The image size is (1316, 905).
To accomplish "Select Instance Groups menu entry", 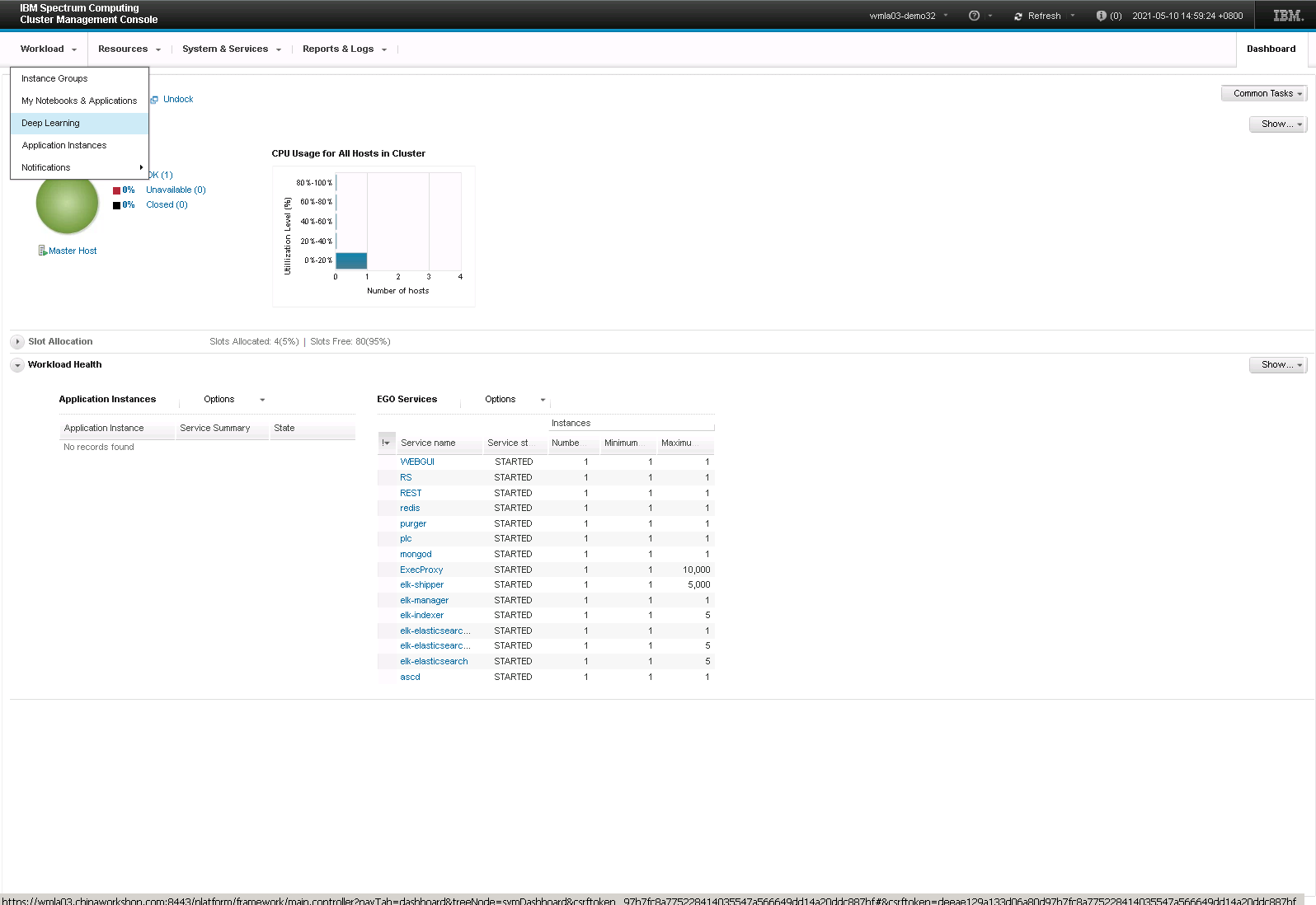I will (79, 78).
